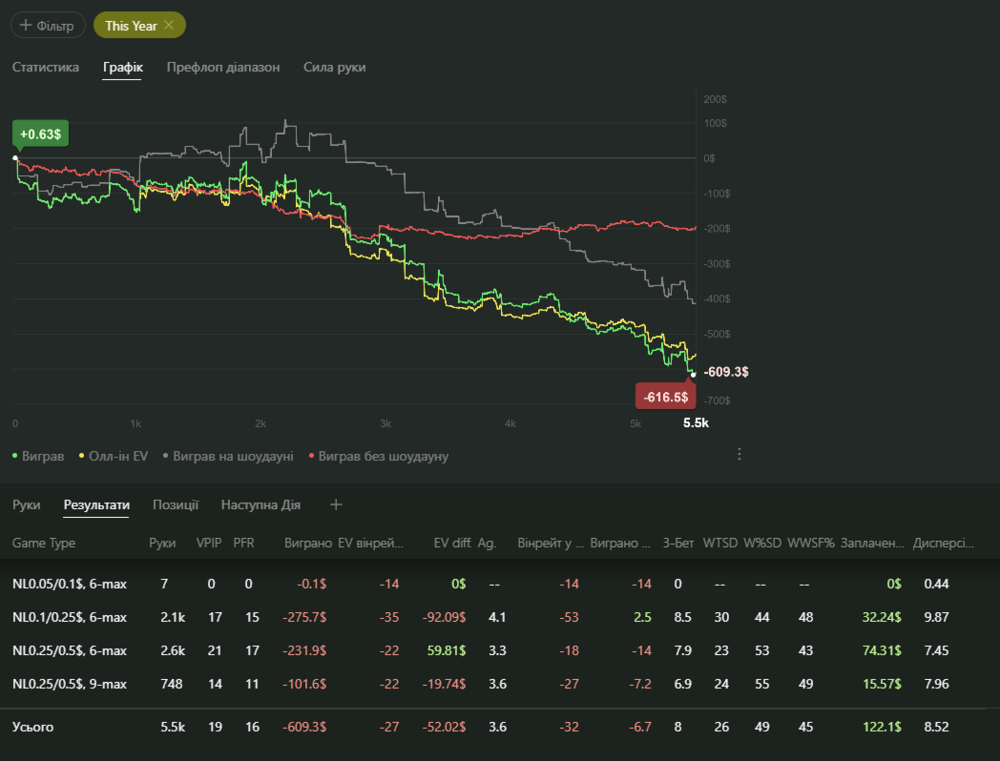Toggle the Виграв green line legend

(38, 456)
